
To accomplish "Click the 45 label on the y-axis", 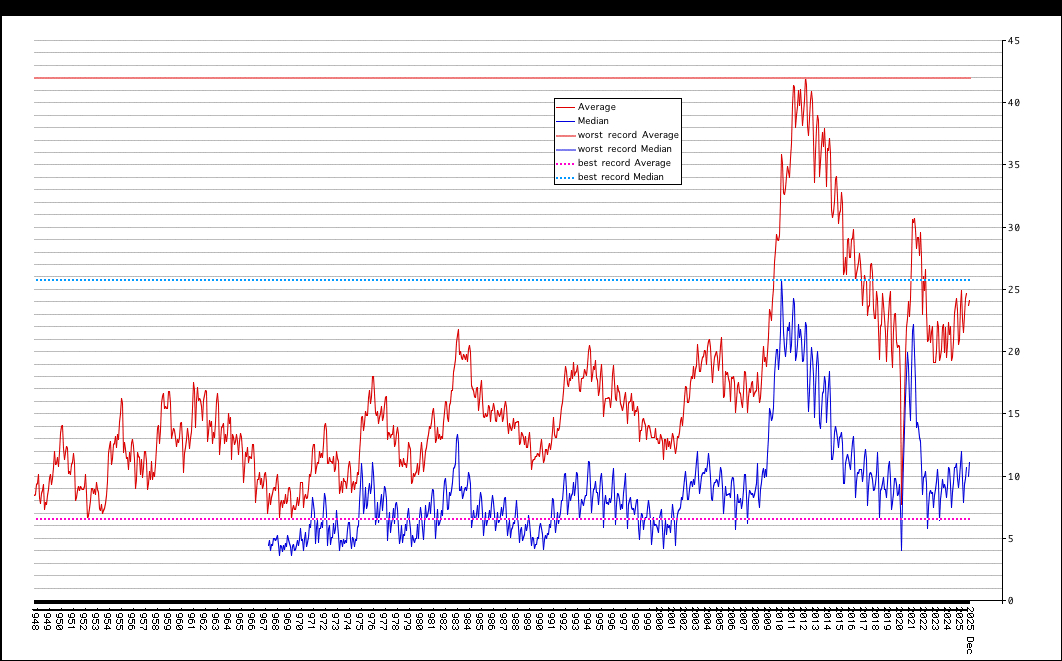I will (x=1014, y=41).
